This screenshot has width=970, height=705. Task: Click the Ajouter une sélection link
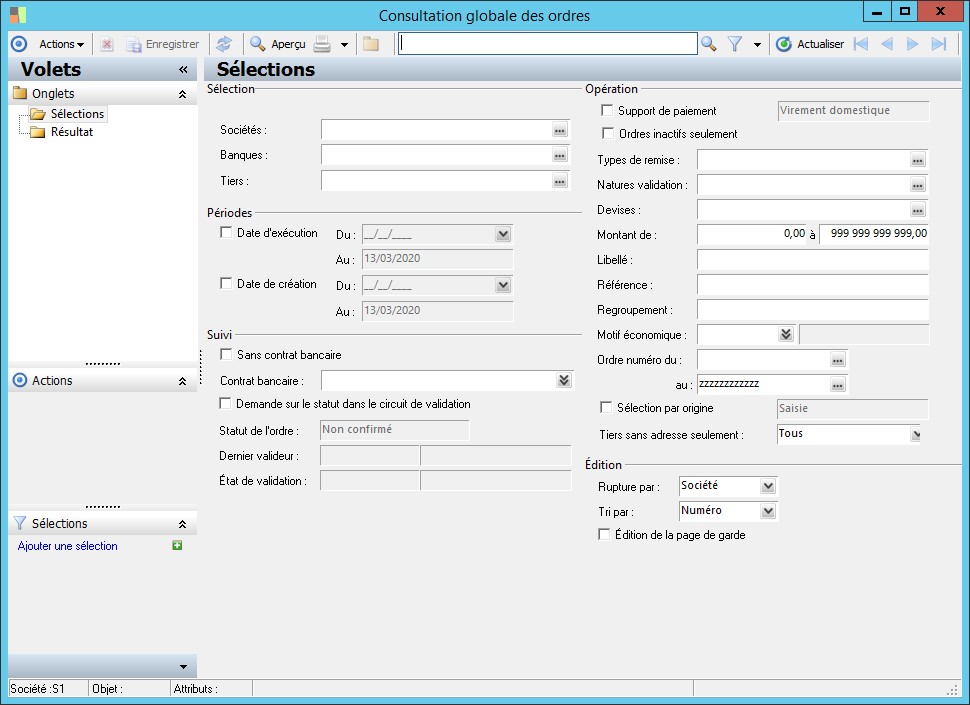pyautogui.click(x=68, y=546)
